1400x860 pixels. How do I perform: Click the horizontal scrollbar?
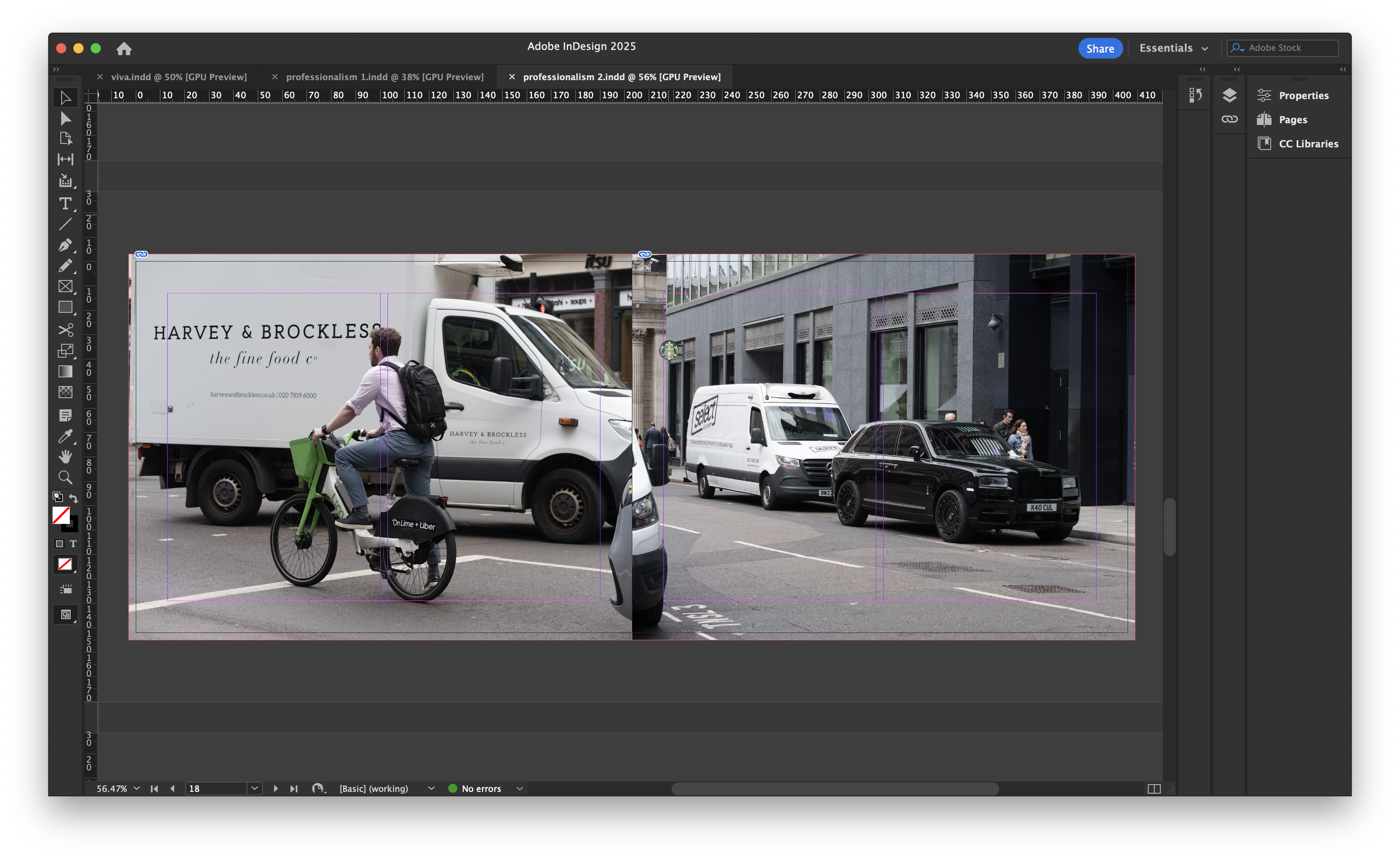pos(834,789)
